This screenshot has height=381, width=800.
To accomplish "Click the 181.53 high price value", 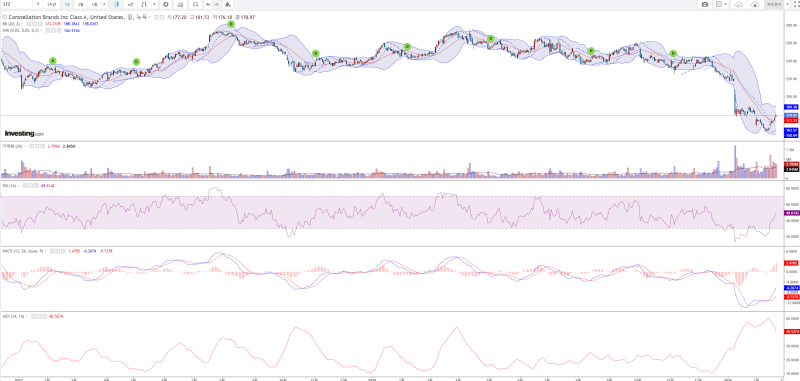I will tap(202, 17).
